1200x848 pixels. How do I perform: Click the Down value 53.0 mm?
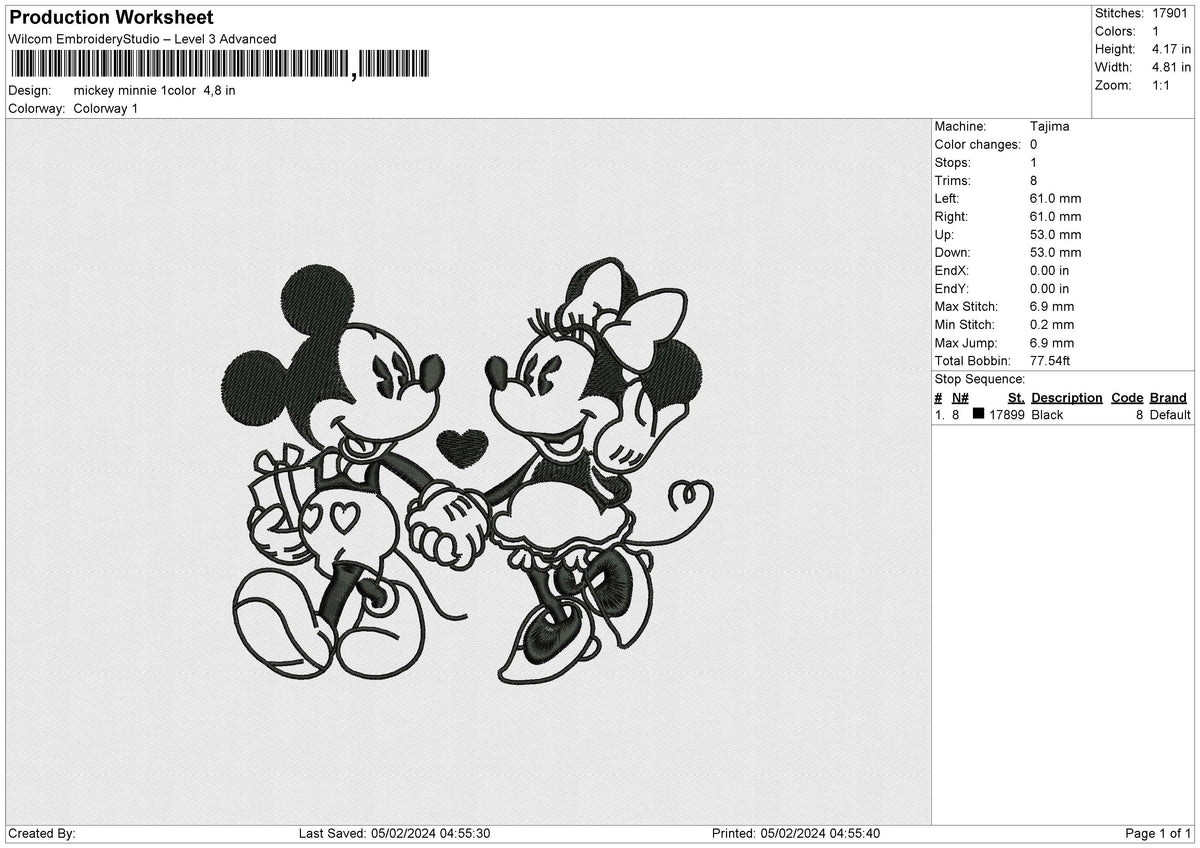click(1055, 252)
